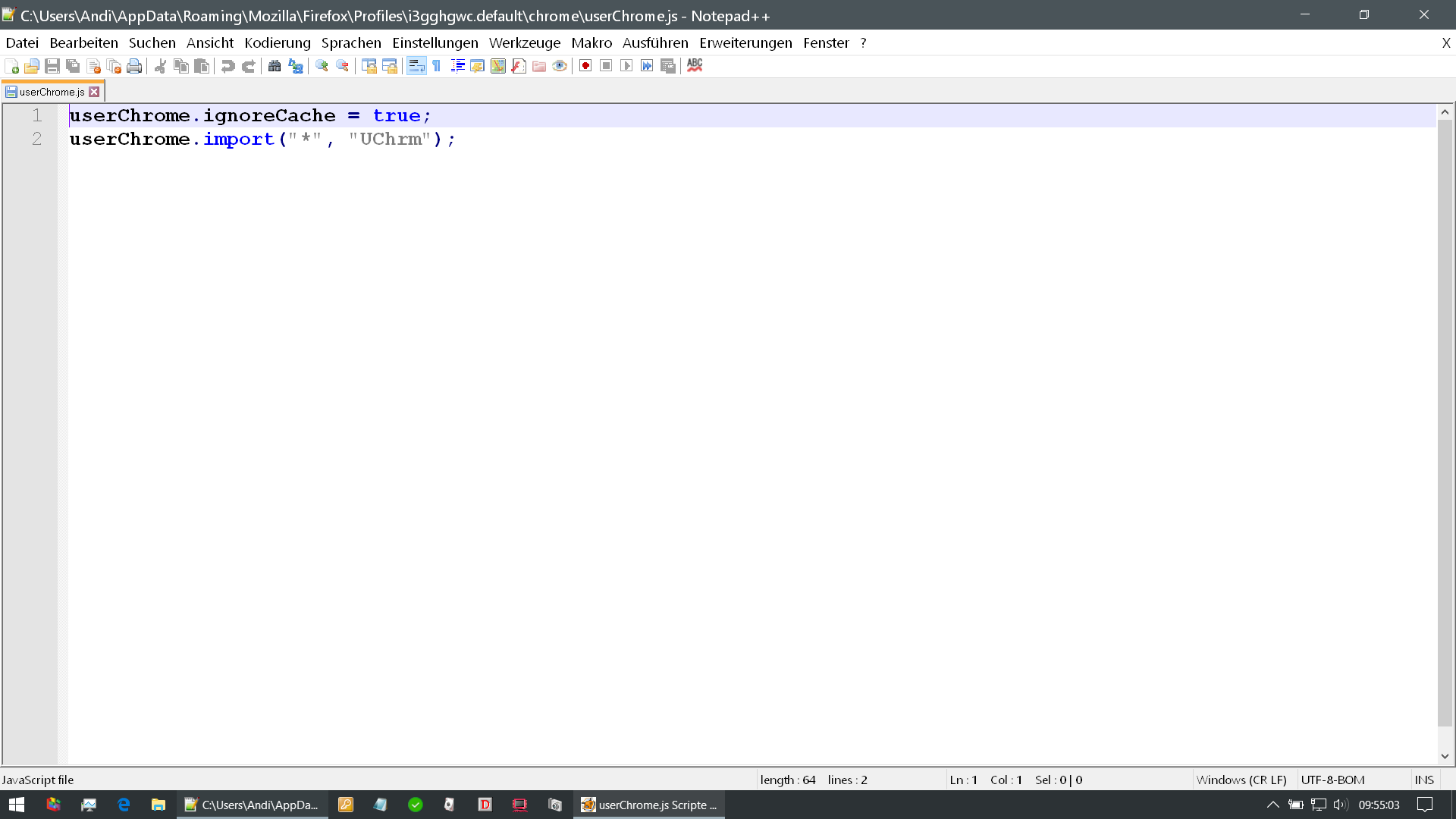Screen dimensions: 1456x819
Task: Open the Datei menu
Action: point(22,43)
